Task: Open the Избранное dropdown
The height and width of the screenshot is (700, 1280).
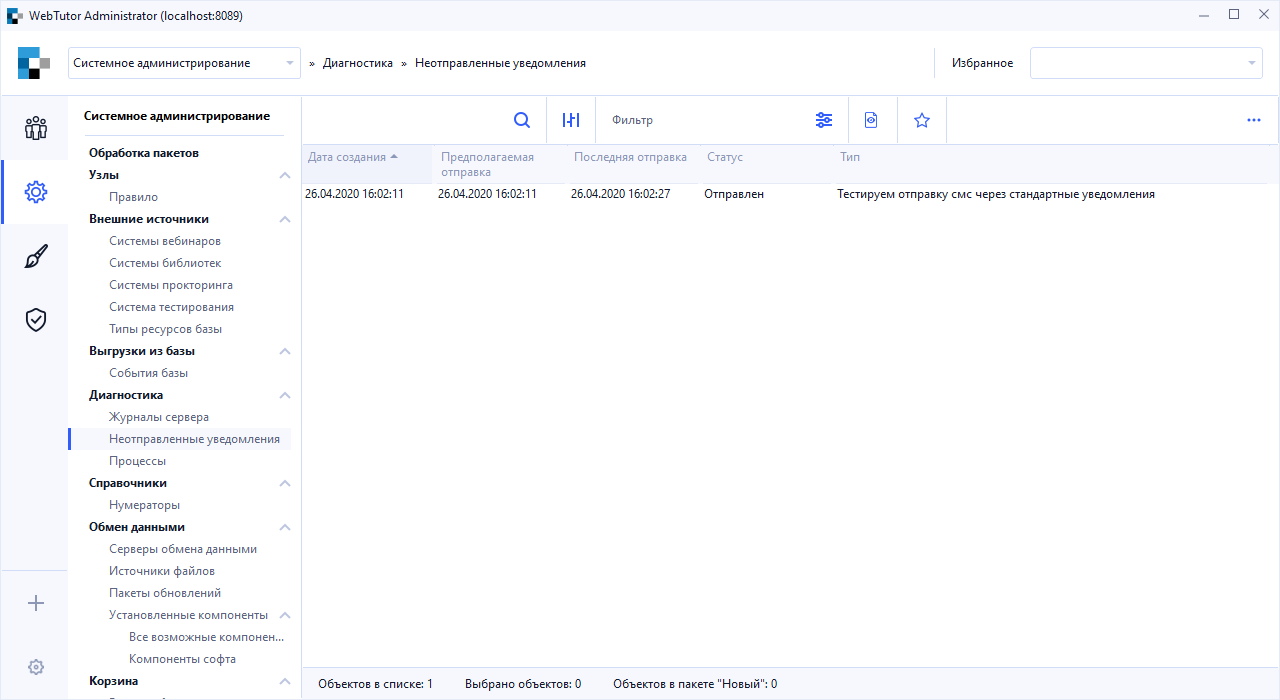Action: pyautogui.click(x=1146, y=63)
